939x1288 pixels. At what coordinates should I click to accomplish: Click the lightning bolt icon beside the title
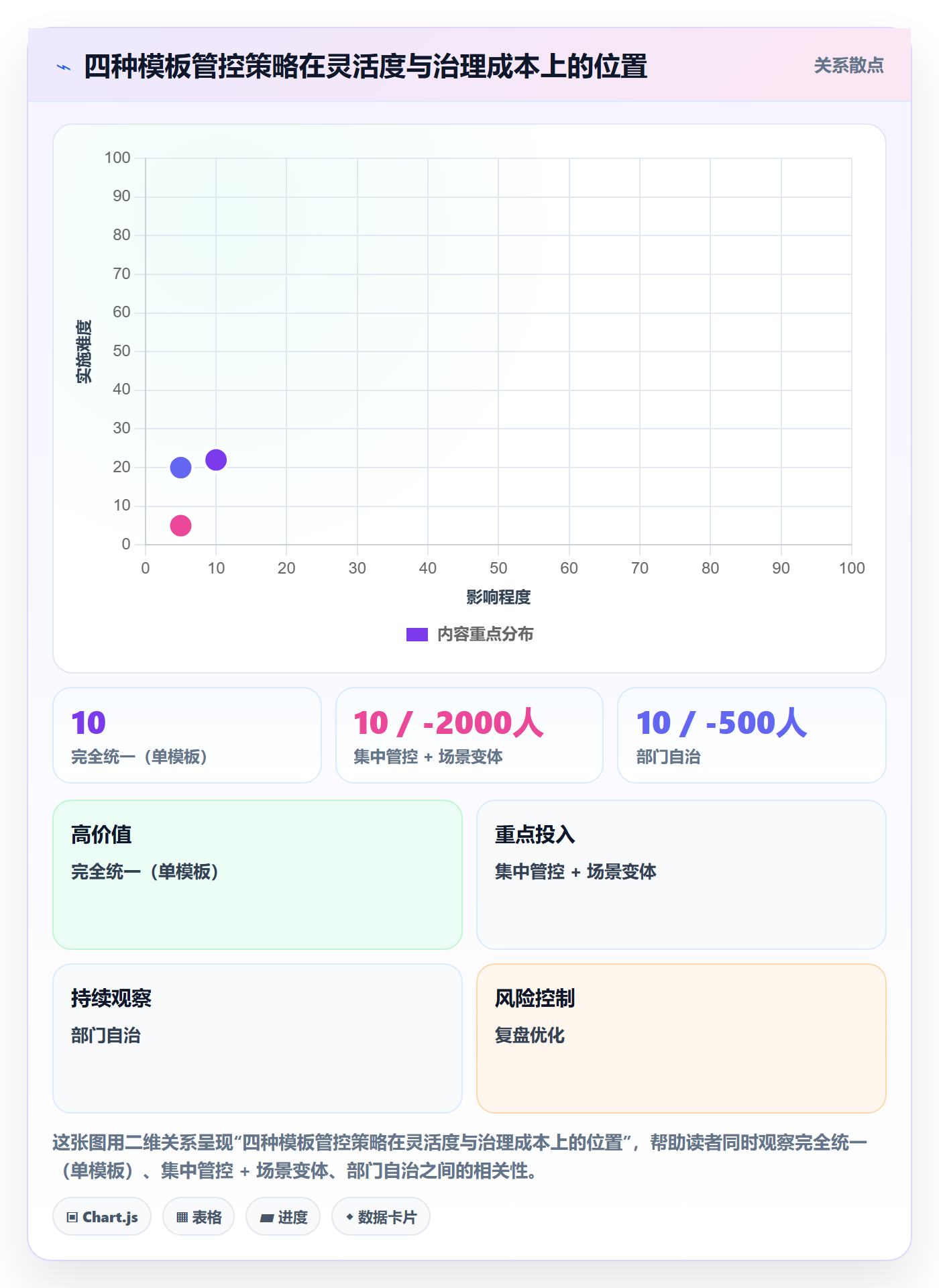64,67
